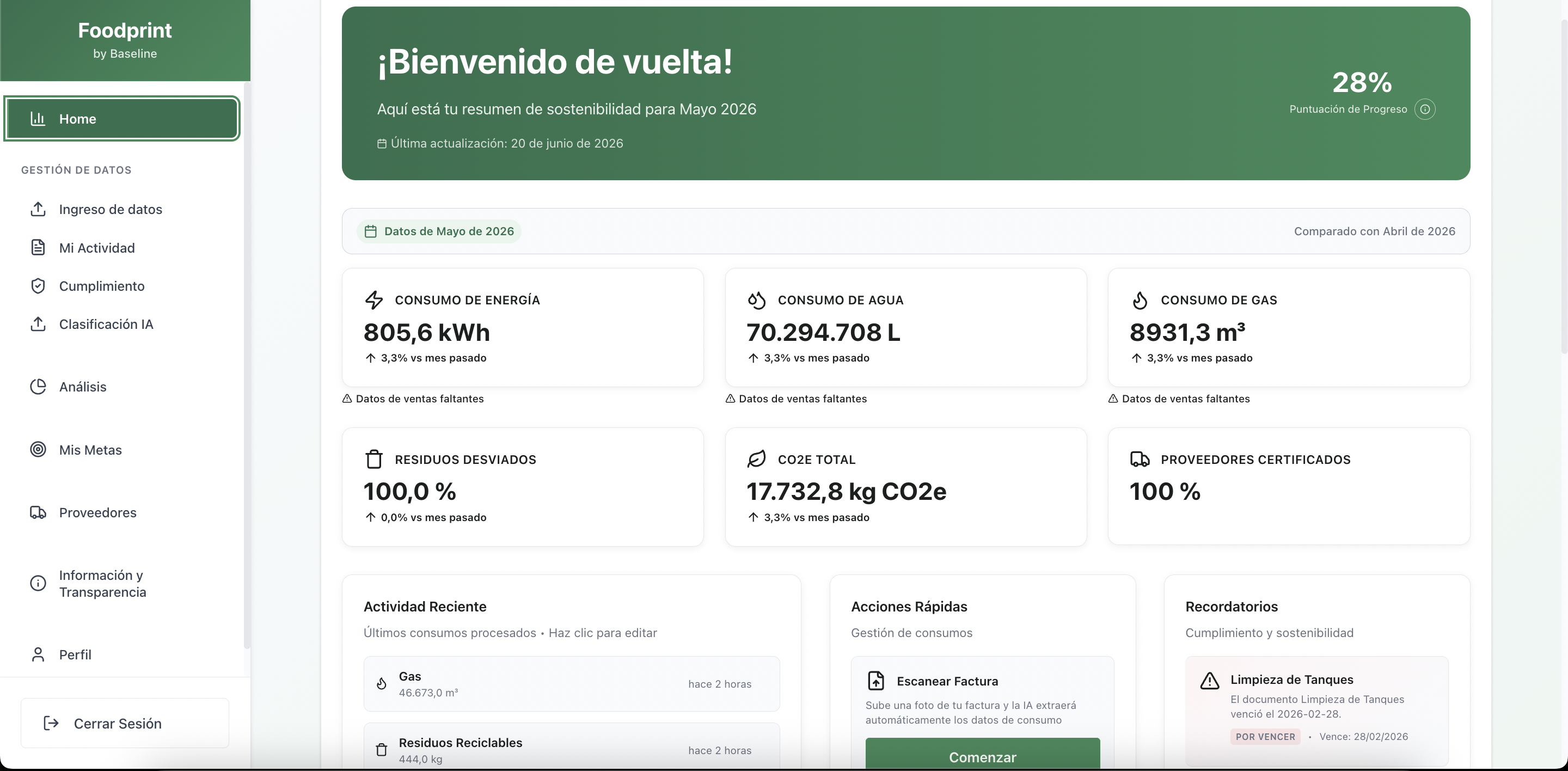The width and height of the screenshot is (1568, 771).
Task: Click the flame icon in the Gas activity row
Action: point(382,683)
